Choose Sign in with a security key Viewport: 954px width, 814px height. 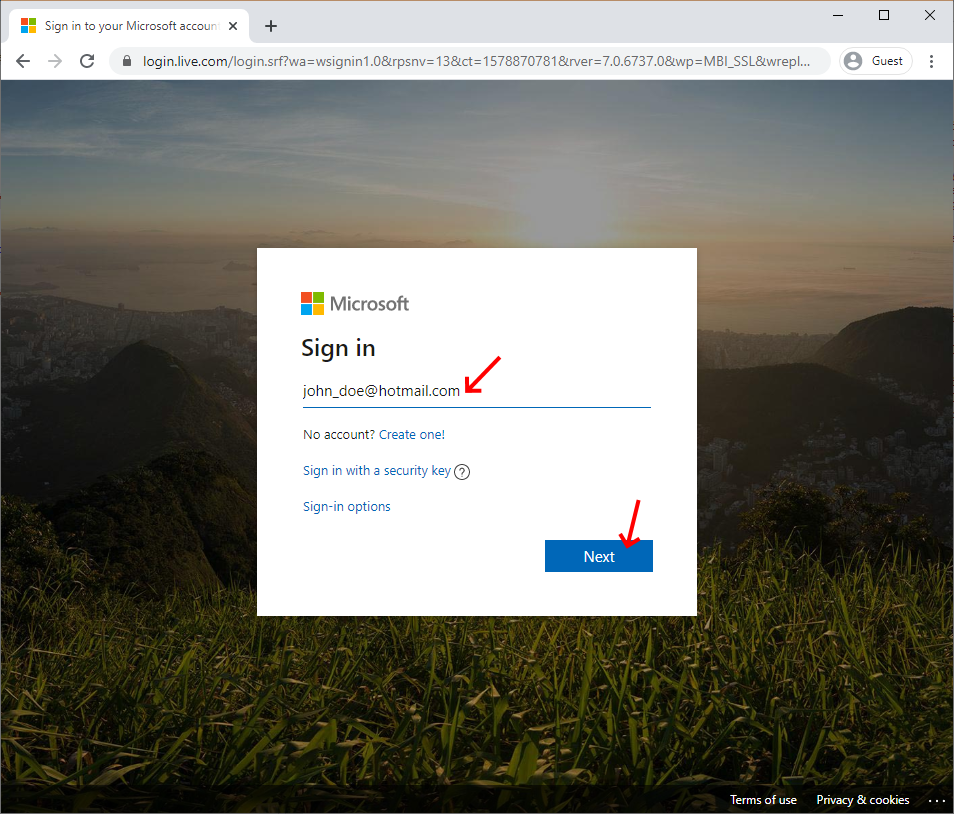[376, 471]
